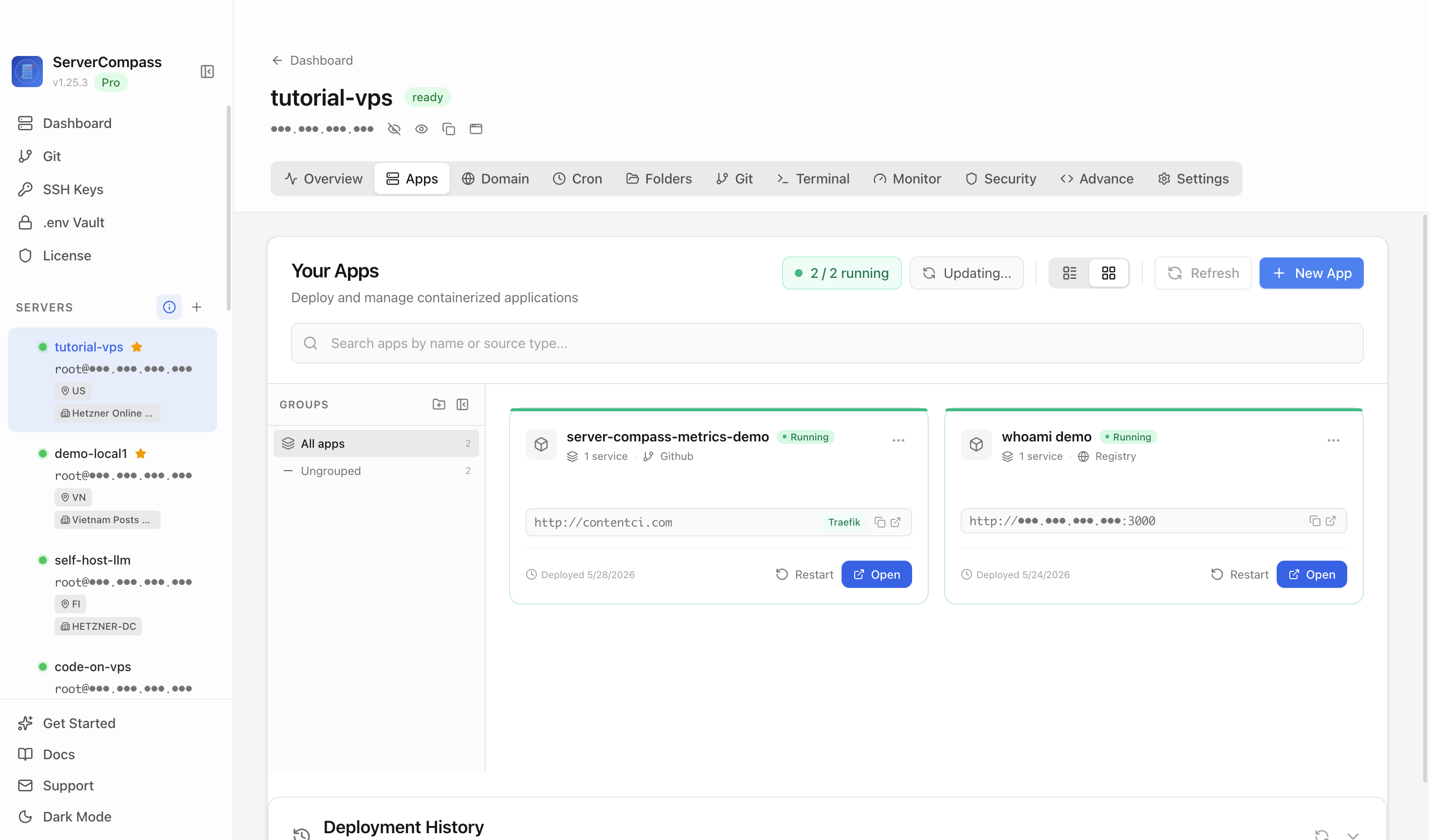Open whoami demo URL externally
The height and width of the screenshot is (840, 1429).
pyautogui.click(x=1330, y=521)
